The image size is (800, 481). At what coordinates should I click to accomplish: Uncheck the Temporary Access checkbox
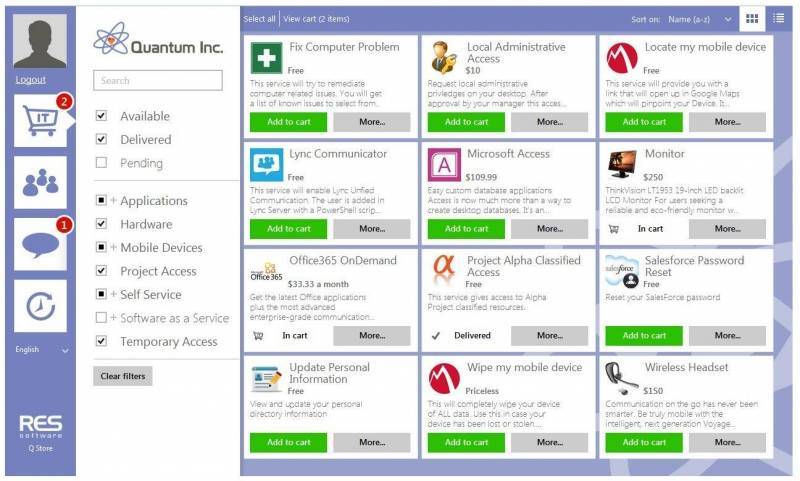[x=102, y=341]
